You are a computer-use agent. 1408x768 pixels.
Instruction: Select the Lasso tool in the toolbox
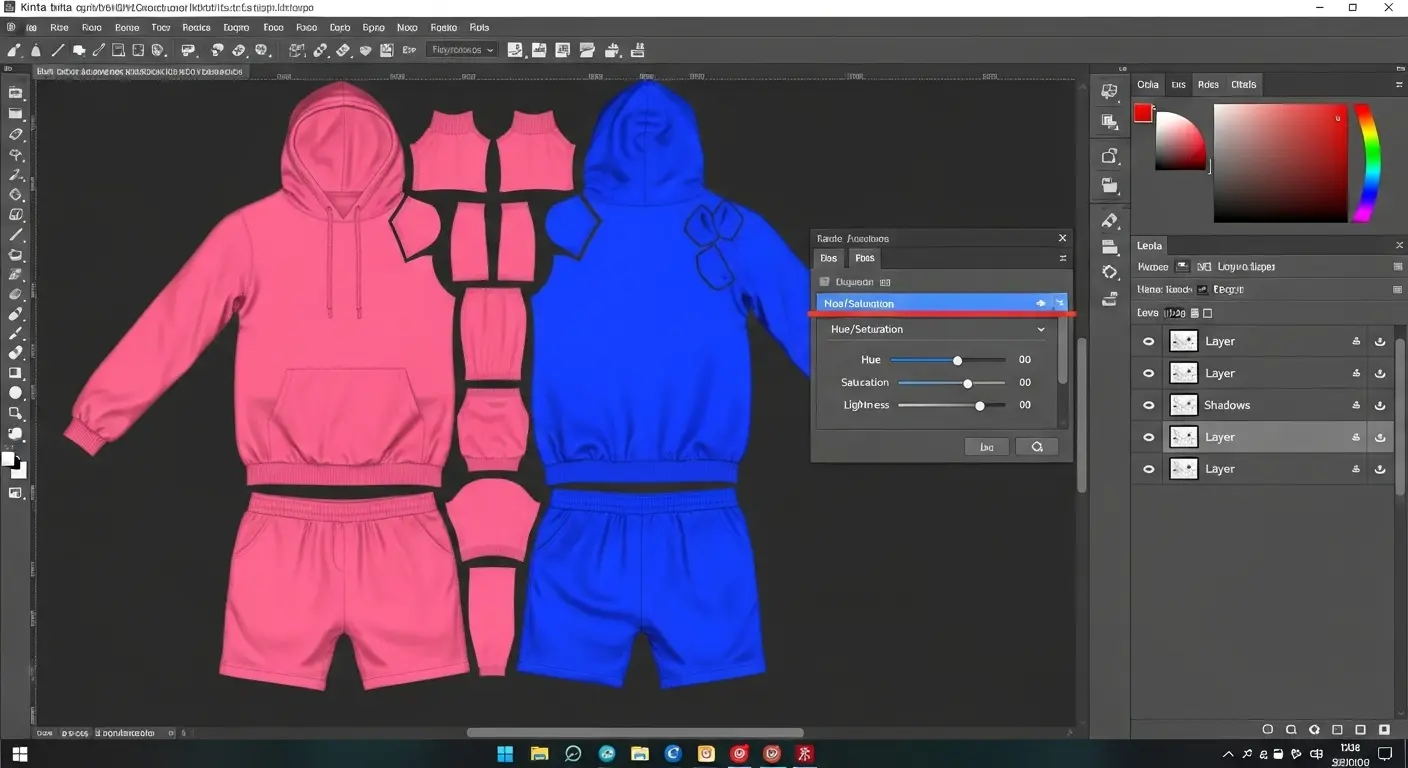coord(16,135)
